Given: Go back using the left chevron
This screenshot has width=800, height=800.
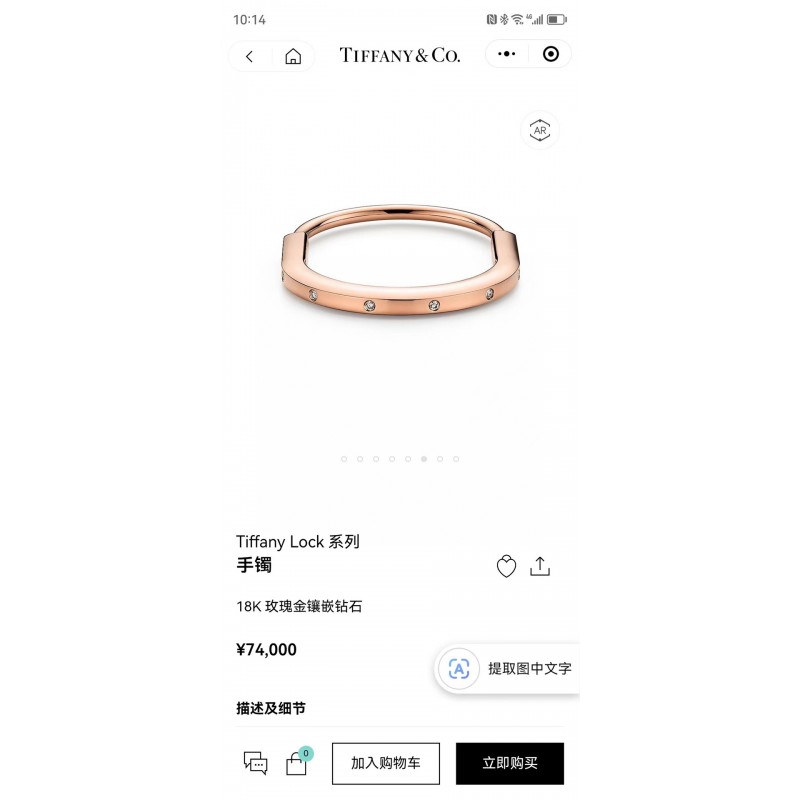Looking at the screenshot, I should 249,56.
